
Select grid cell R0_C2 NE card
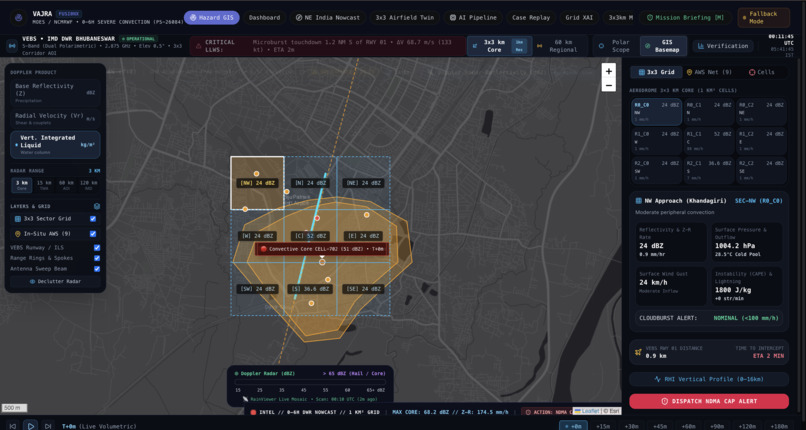(x=761, y=112)
